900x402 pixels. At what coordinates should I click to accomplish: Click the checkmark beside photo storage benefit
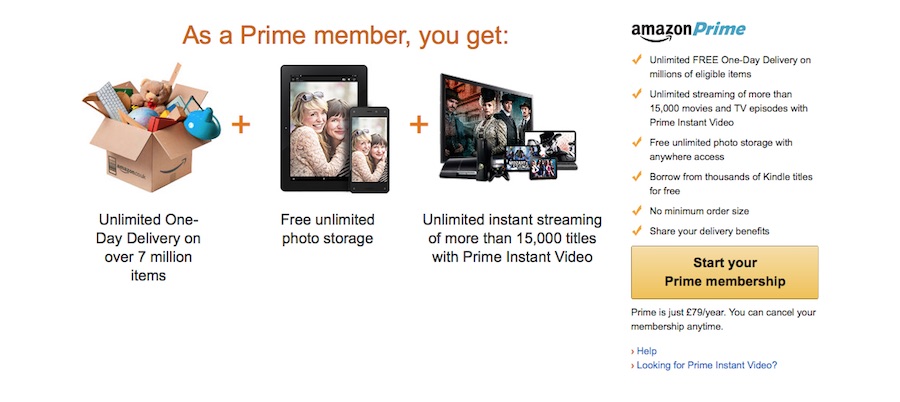click(637, 142)
